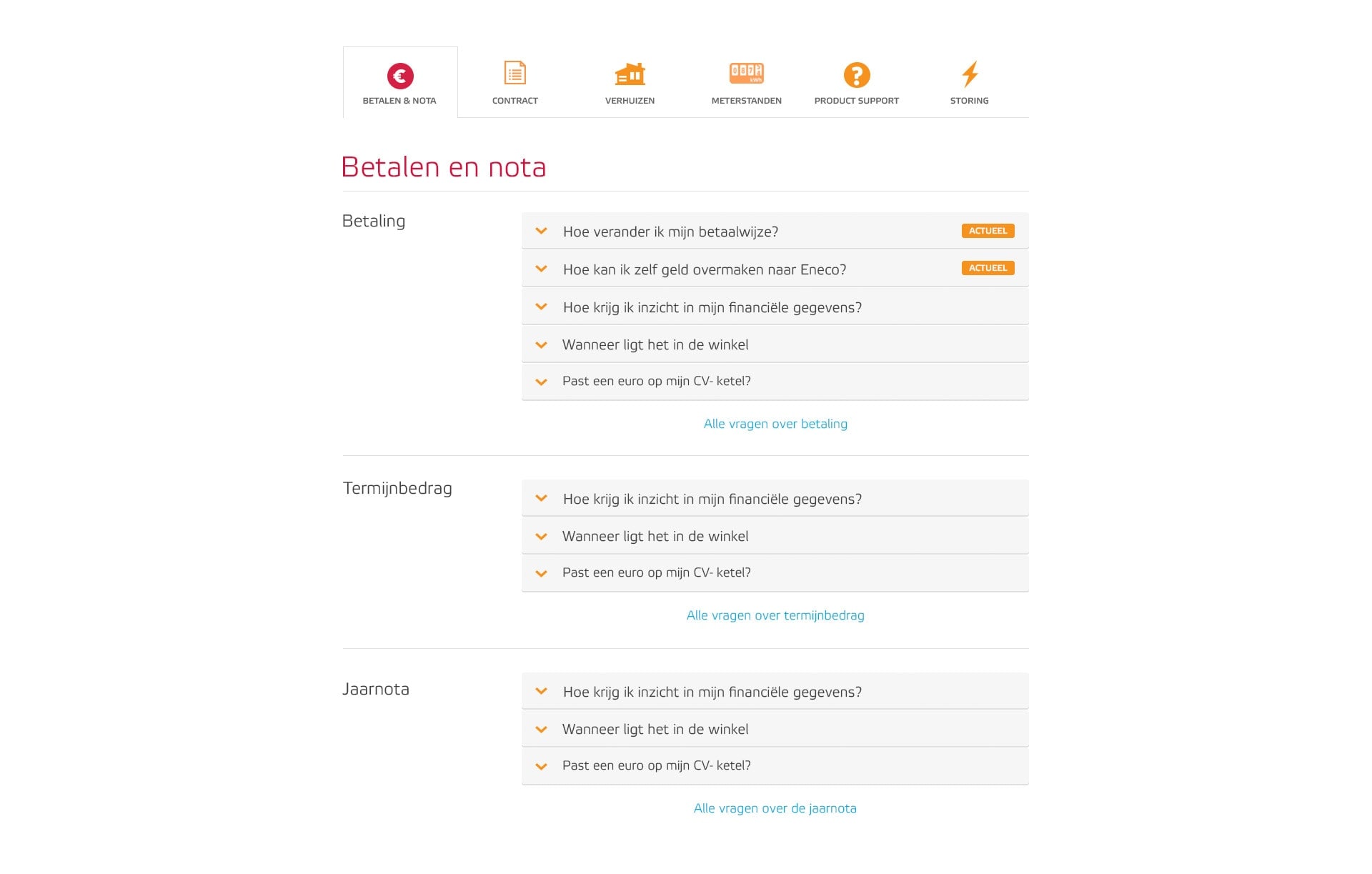The width and height of the screenshot is (1372, 874).
Task: Expand 'Past een euro op mijn CV- ketel?' under Jaarnota
Action: [656, 765]
